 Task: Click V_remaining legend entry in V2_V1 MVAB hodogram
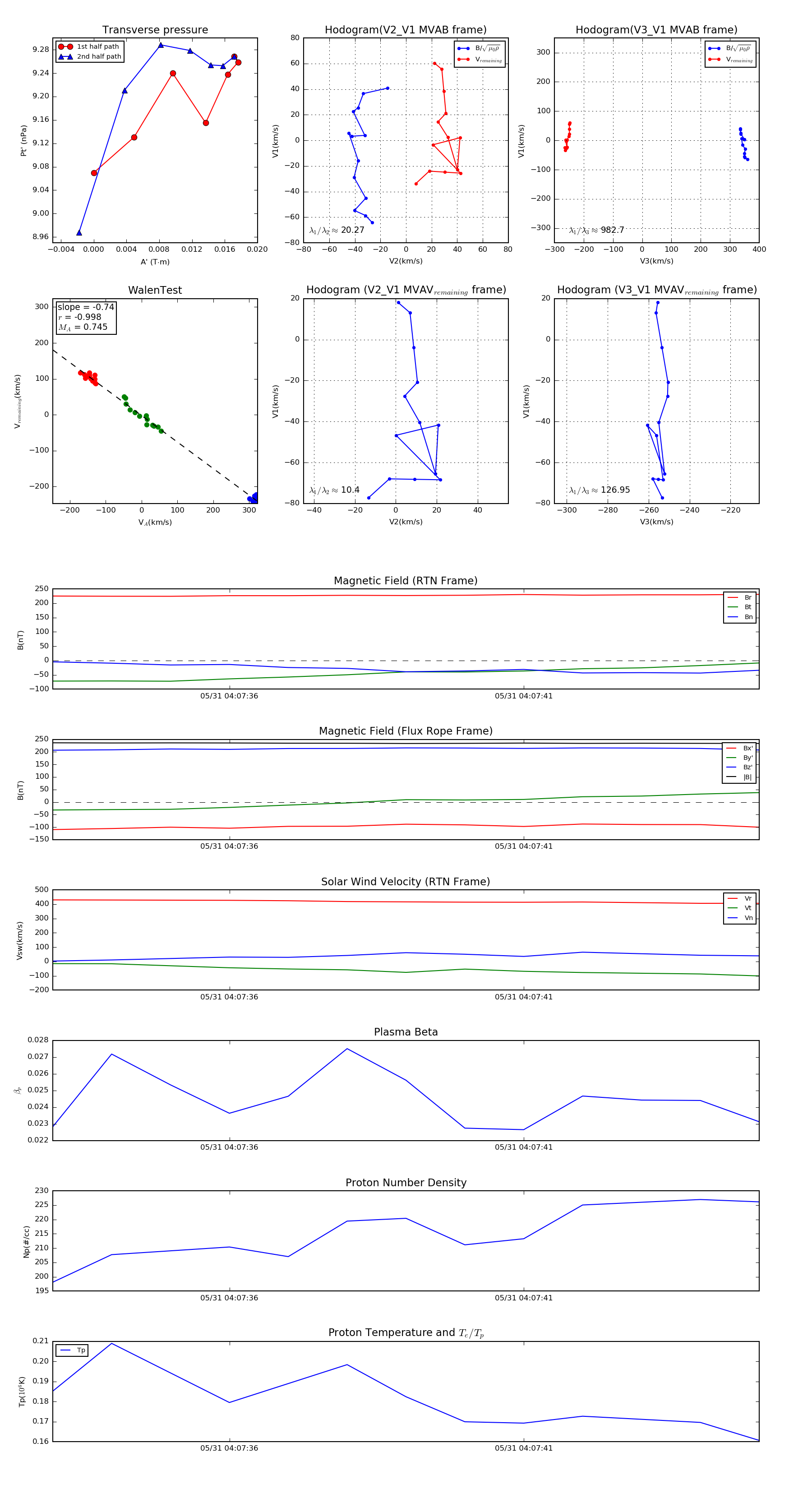pyautogui.click(x=480, y=60)
